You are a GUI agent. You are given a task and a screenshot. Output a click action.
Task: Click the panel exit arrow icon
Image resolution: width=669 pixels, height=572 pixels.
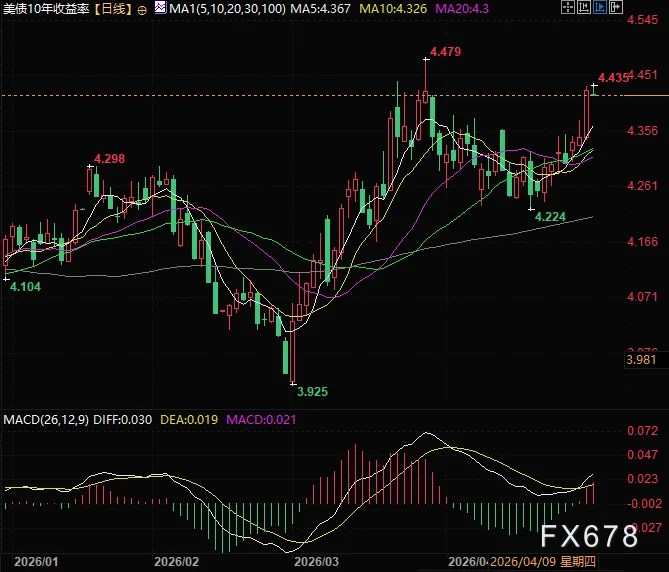coord(615,7)
